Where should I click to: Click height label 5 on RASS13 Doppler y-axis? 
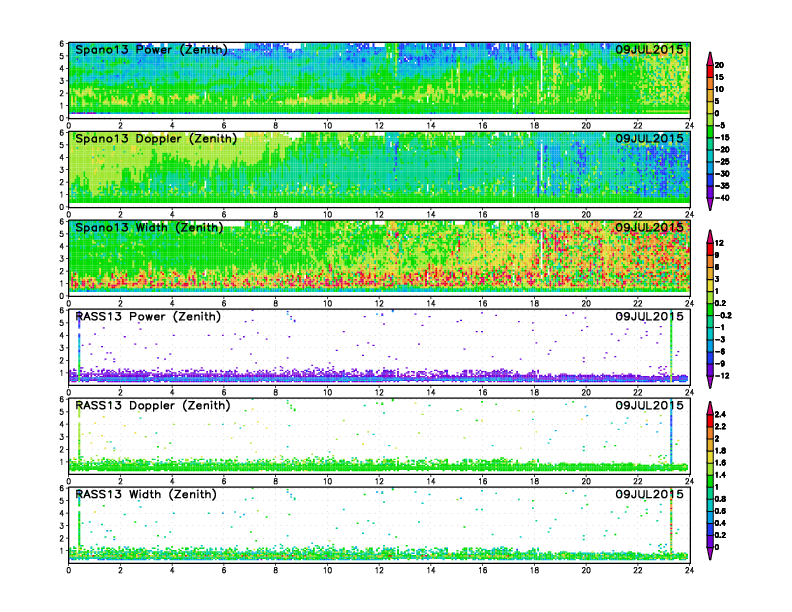[x=62, y=412]
